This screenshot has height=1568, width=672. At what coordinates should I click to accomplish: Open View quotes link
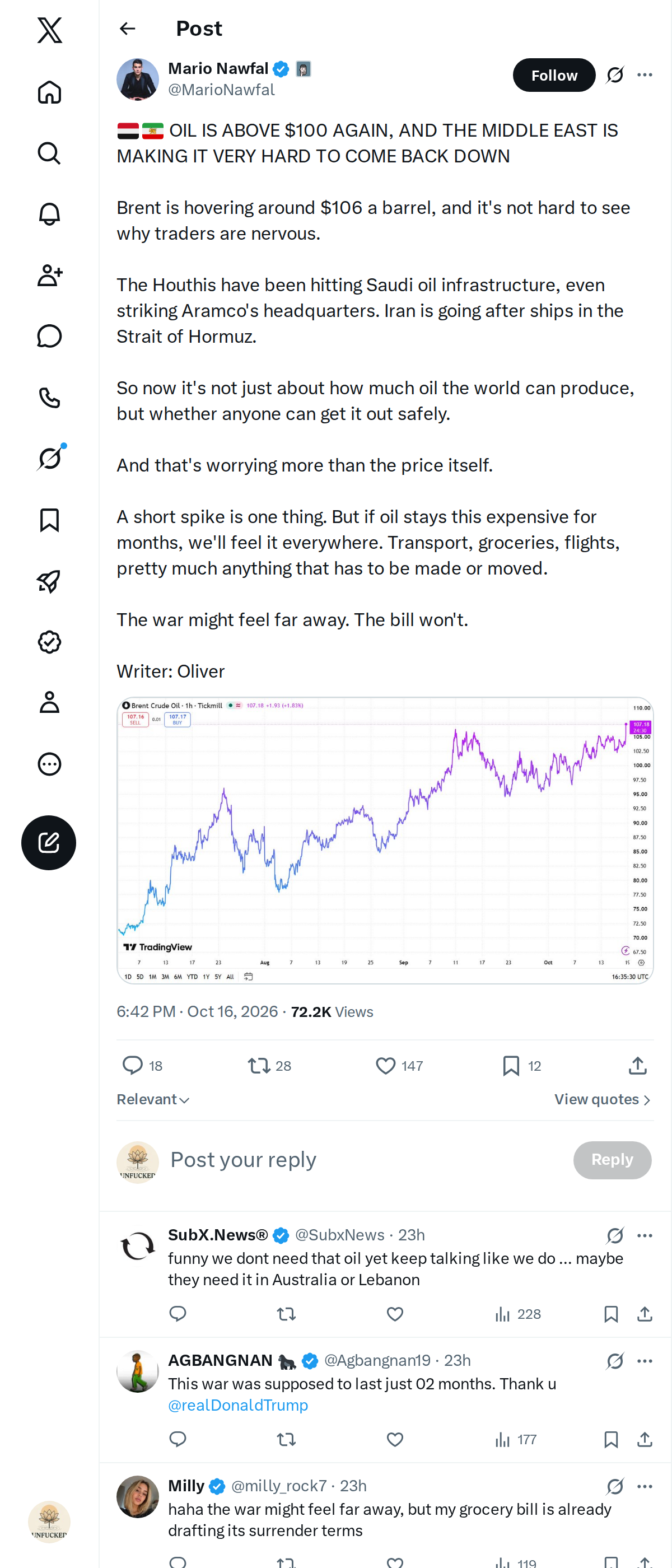click(603, 1099)
